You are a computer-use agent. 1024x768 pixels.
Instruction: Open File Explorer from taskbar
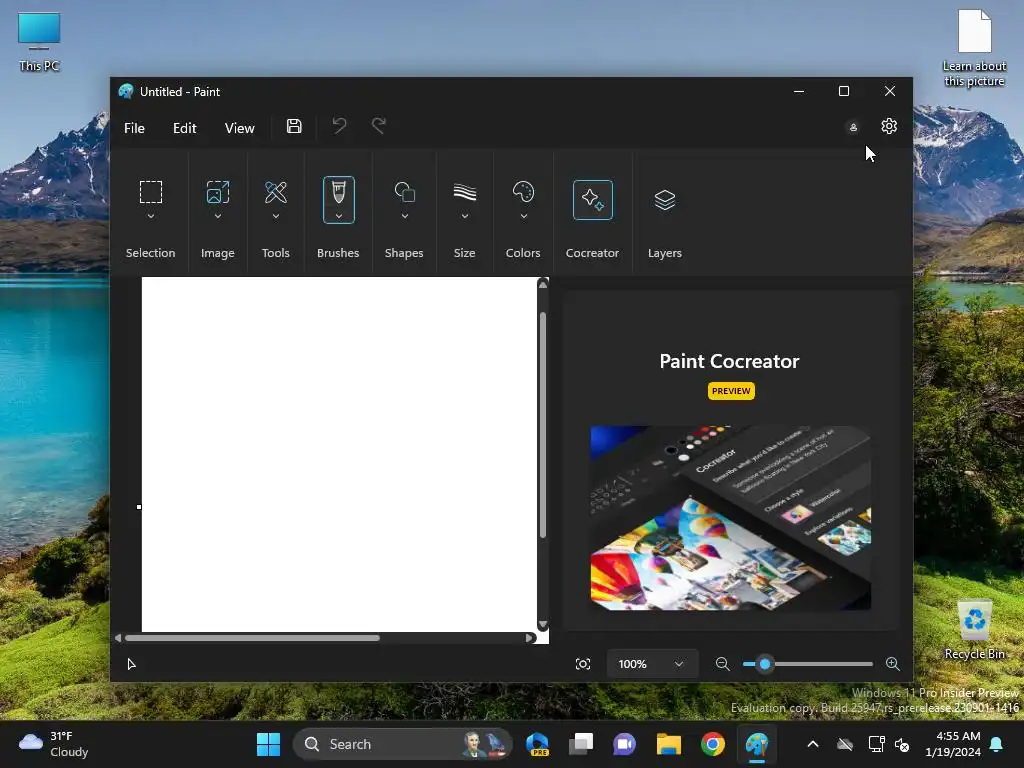(x=669, y=744)
